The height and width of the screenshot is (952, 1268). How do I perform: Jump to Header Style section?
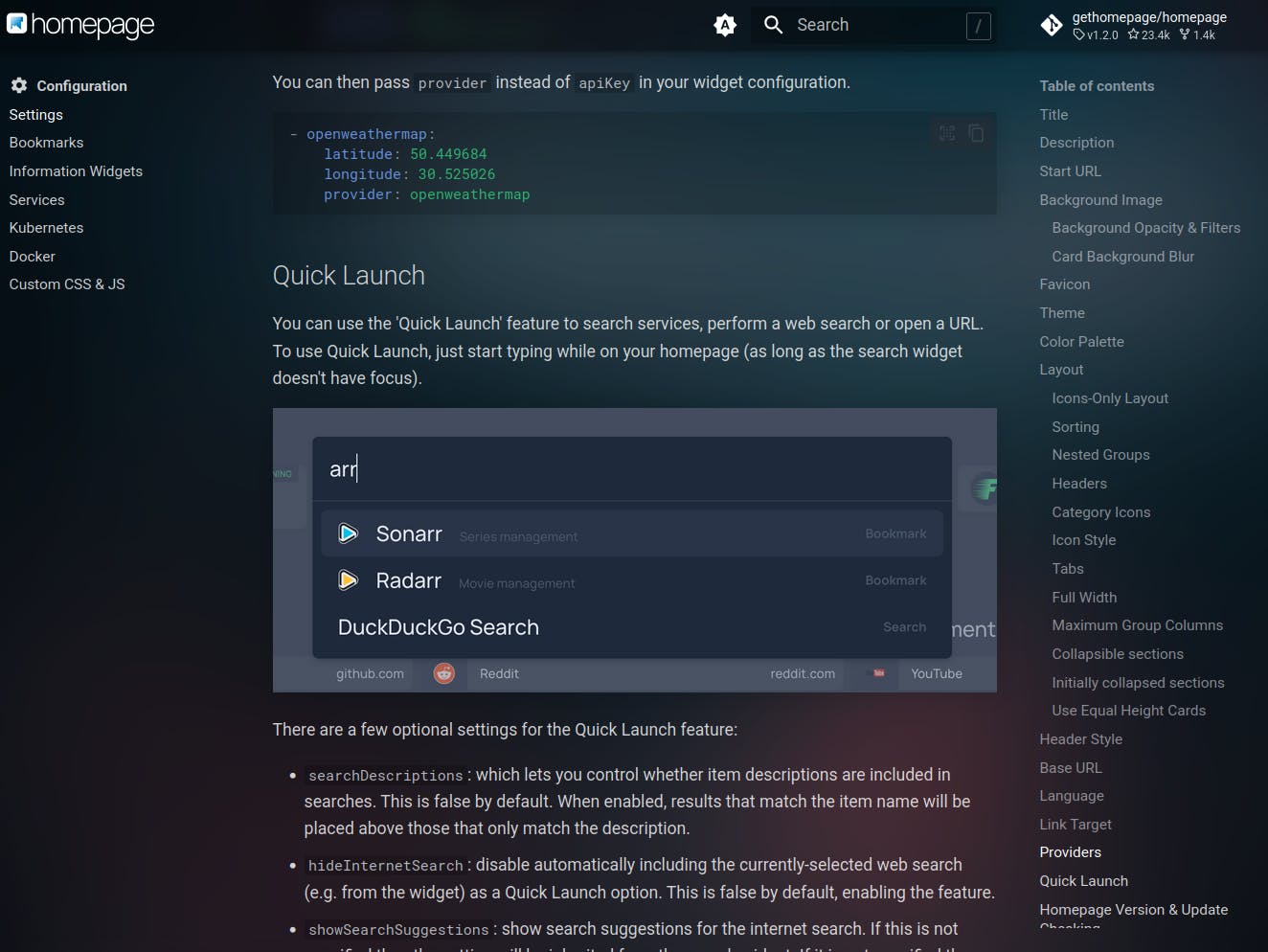[x=1080, y=739]
